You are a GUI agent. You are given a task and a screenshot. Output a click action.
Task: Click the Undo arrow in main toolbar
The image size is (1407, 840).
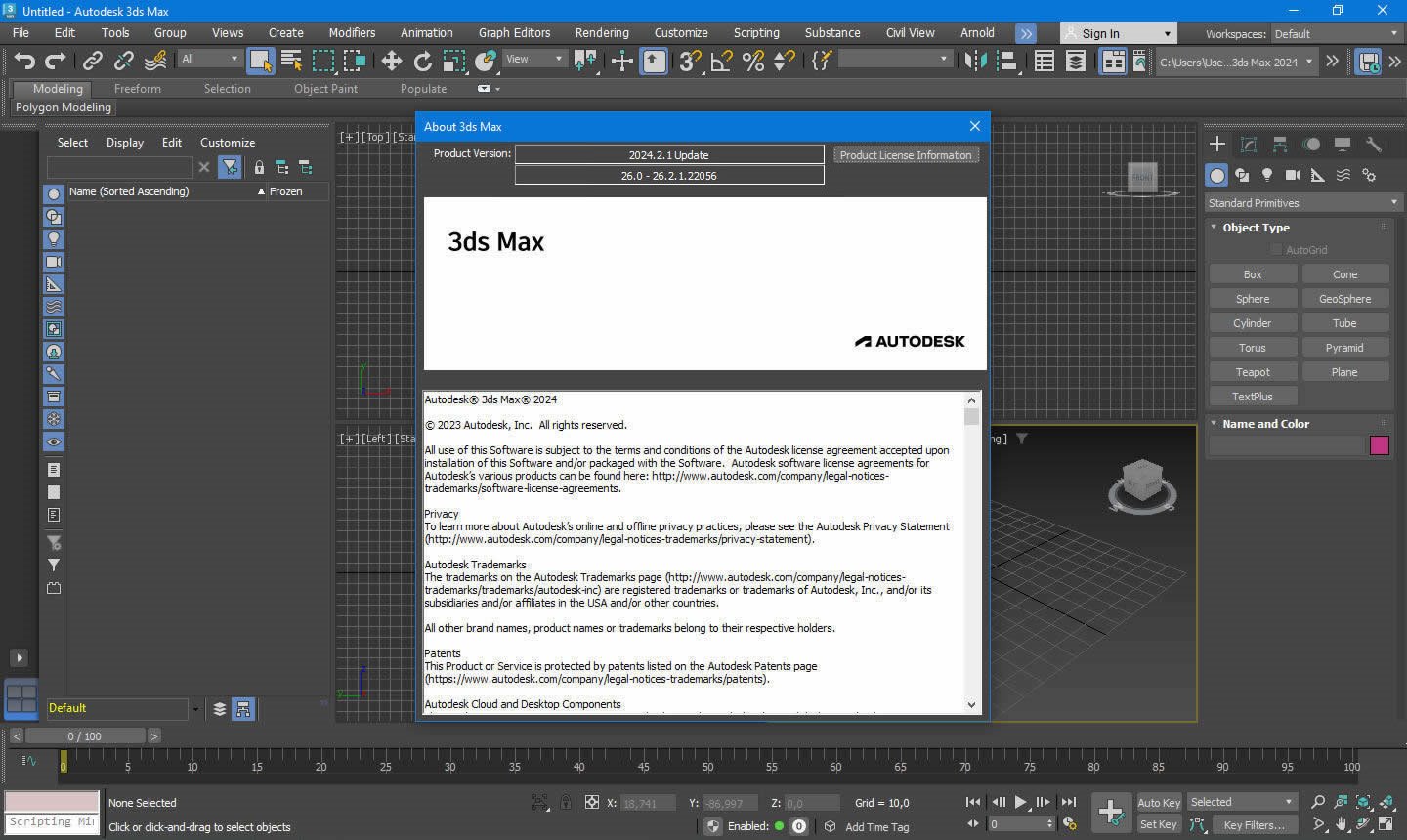pyautogui.click(x=24, y=62)
